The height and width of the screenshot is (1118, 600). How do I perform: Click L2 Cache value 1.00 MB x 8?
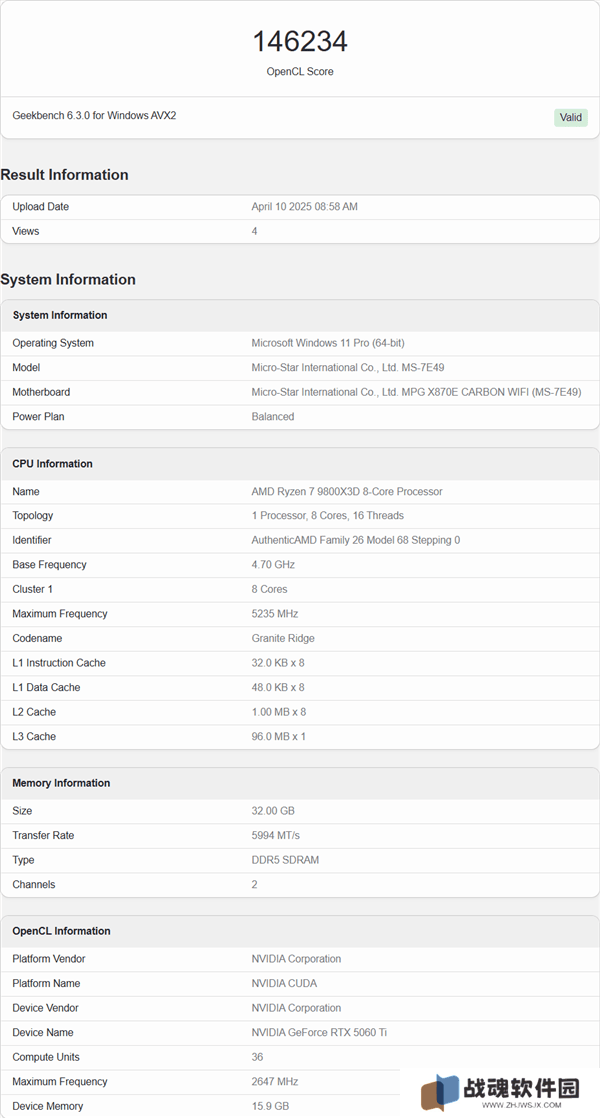click(x=279, y=712)
